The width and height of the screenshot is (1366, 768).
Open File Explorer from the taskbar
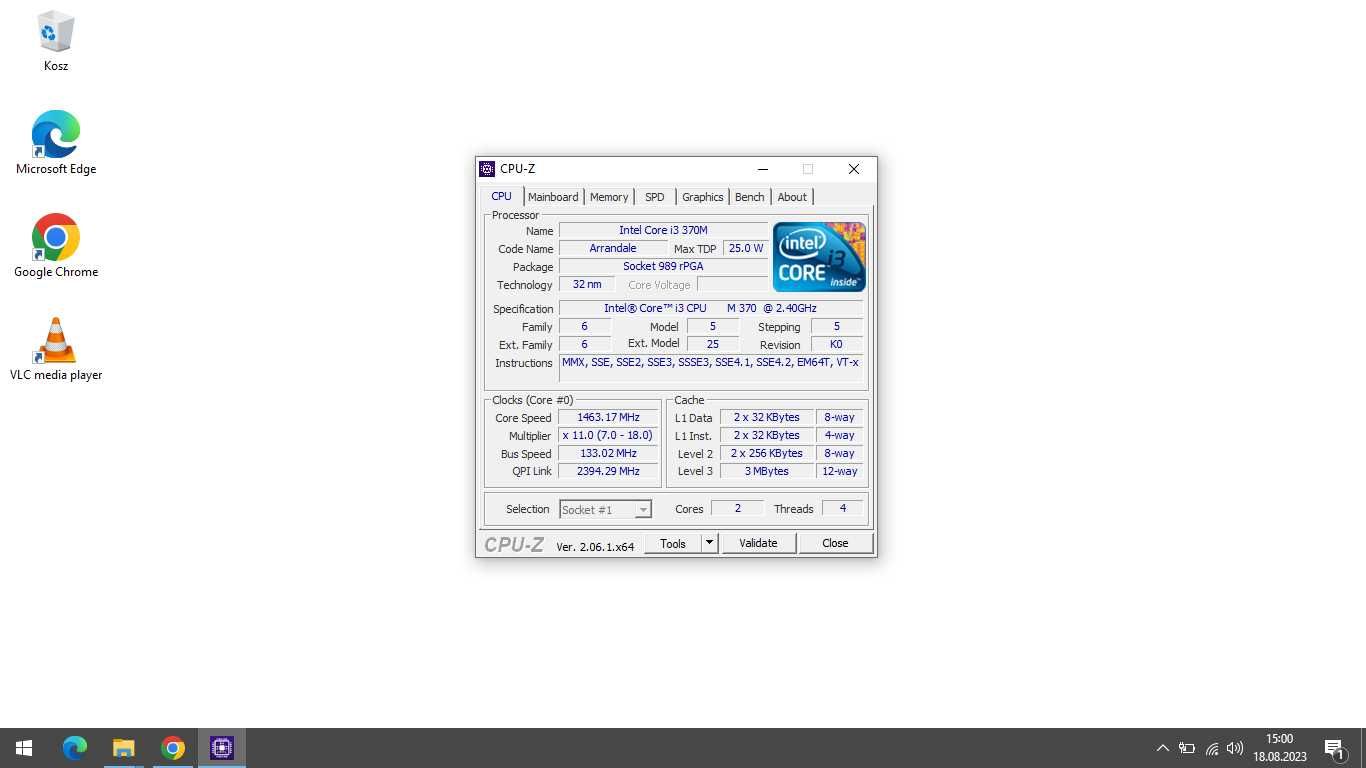click(x=124, y=748)
